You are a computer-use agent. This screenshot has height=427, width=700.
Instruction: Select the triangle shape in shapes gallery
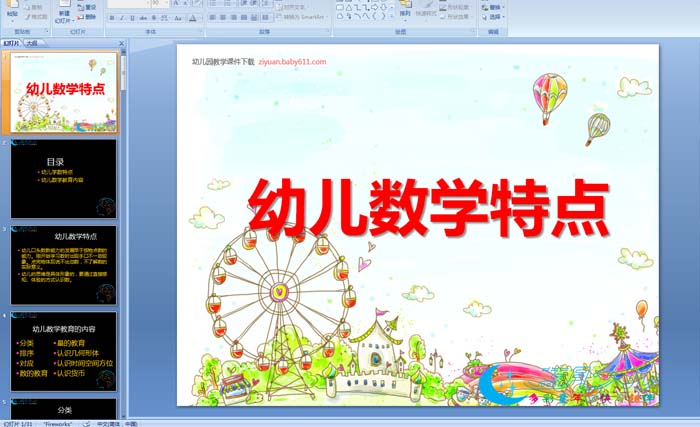point(349,8)
